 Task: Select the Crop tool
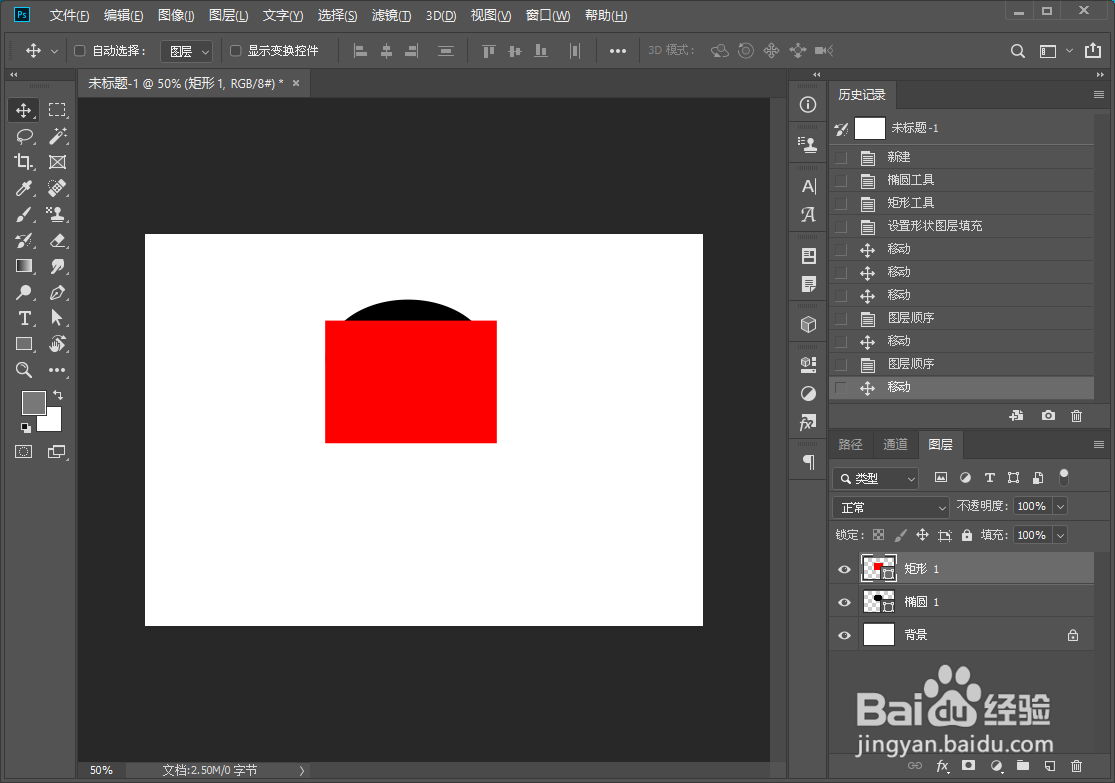click(23, 162)
